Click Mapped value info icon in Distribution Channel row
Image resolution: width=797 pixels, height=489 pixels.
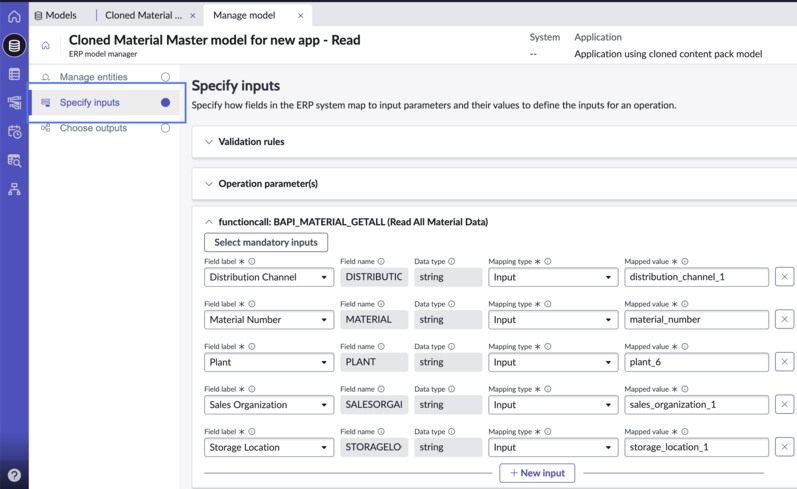(x=685, y=261)
